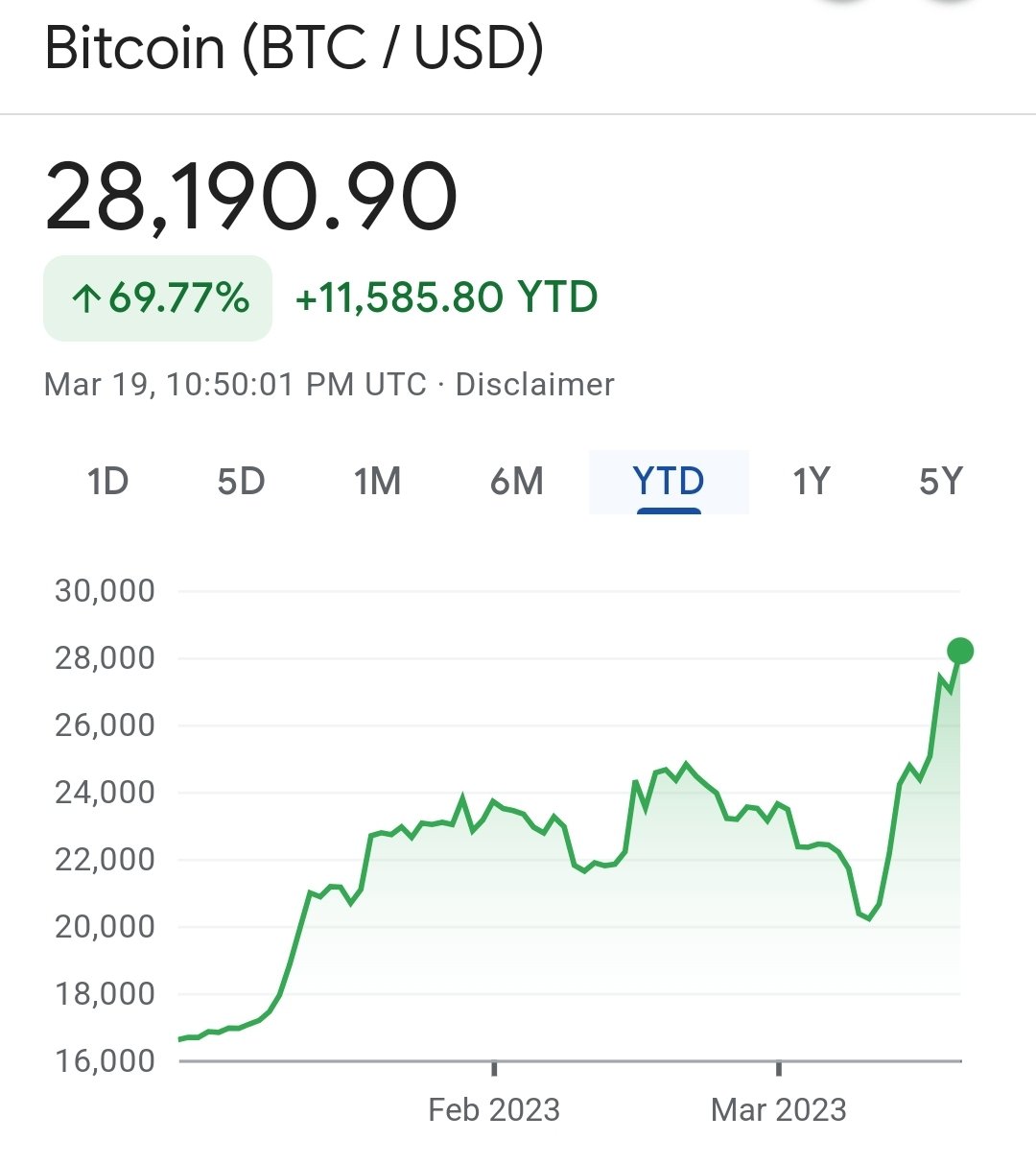Switch to the 1Y chart range
The width and height of the screenshot is (1036, 1164).
(811, 481)
